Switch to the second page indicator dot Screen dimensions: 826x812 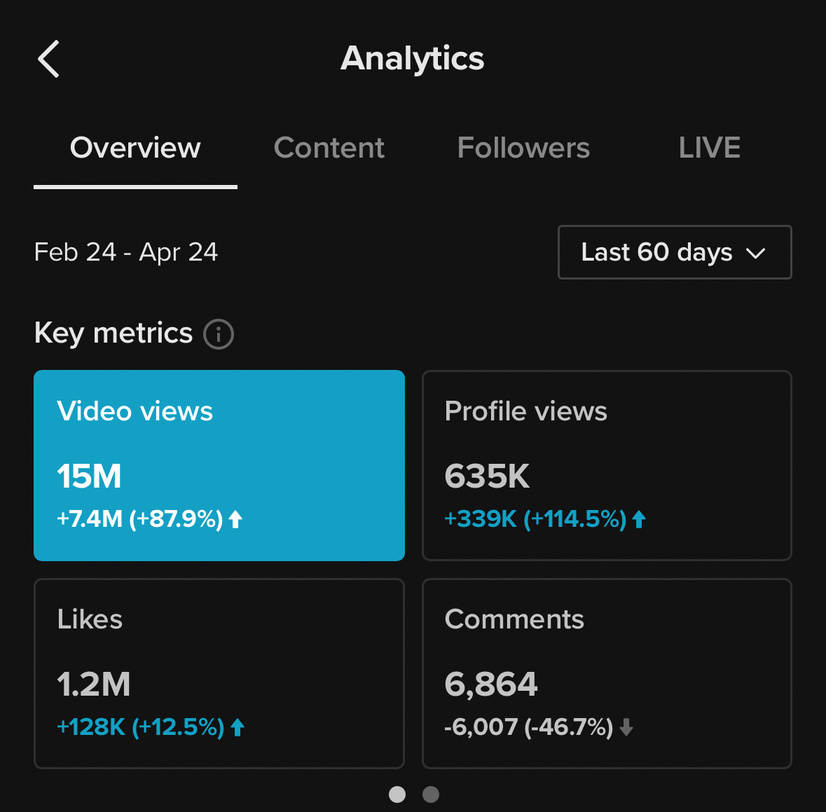(x=431, y=794)
